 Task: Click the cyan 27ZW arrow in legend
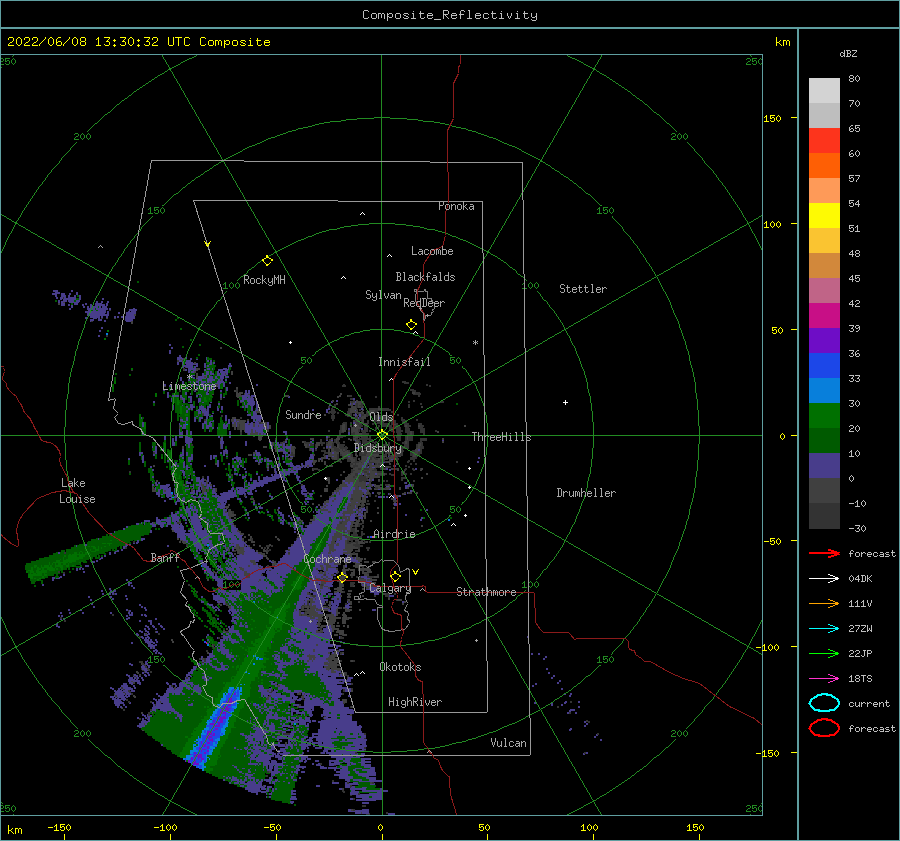[824, 629]
